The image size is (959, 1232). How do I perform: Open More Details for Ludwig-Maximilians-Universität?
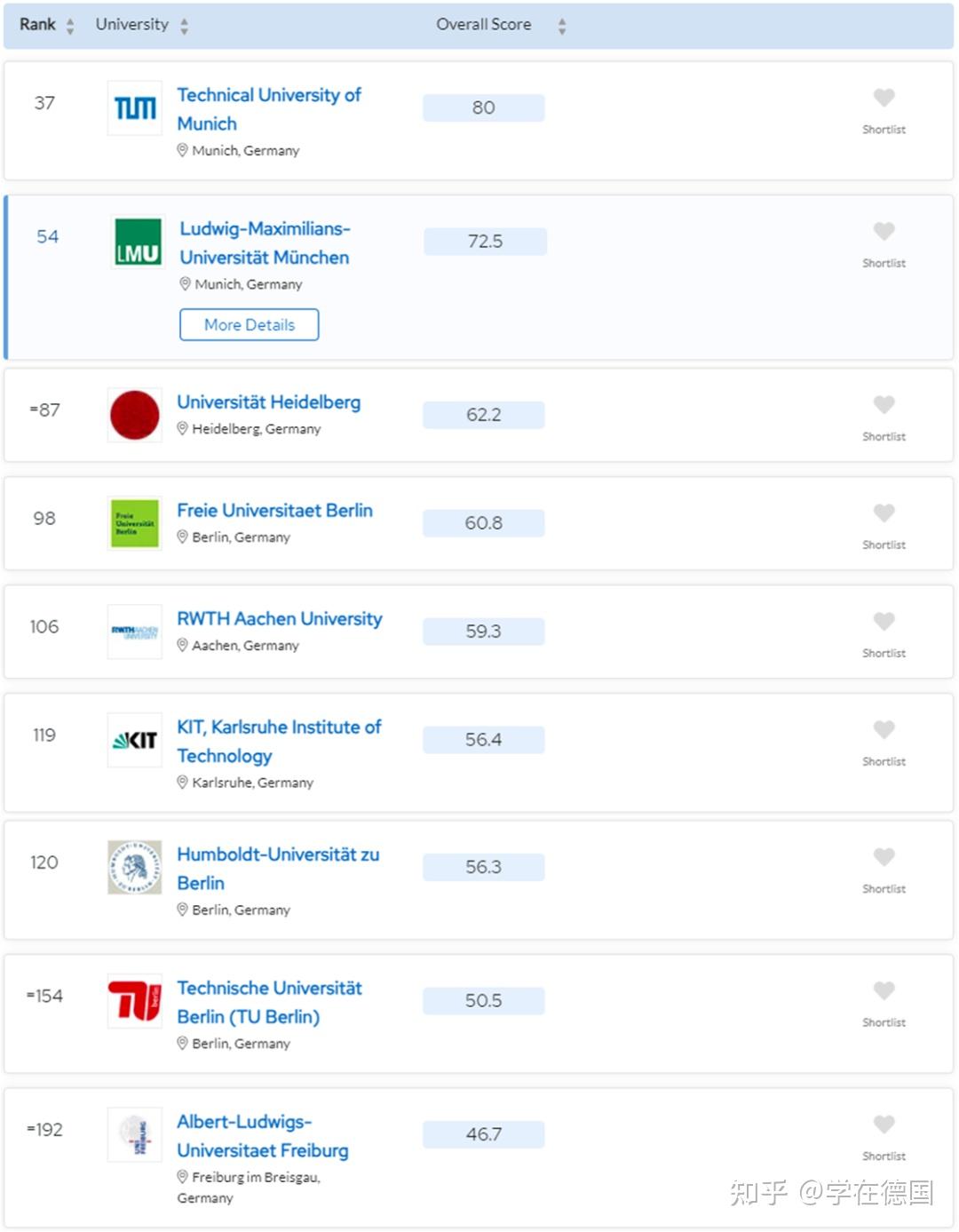click(249, 325)
